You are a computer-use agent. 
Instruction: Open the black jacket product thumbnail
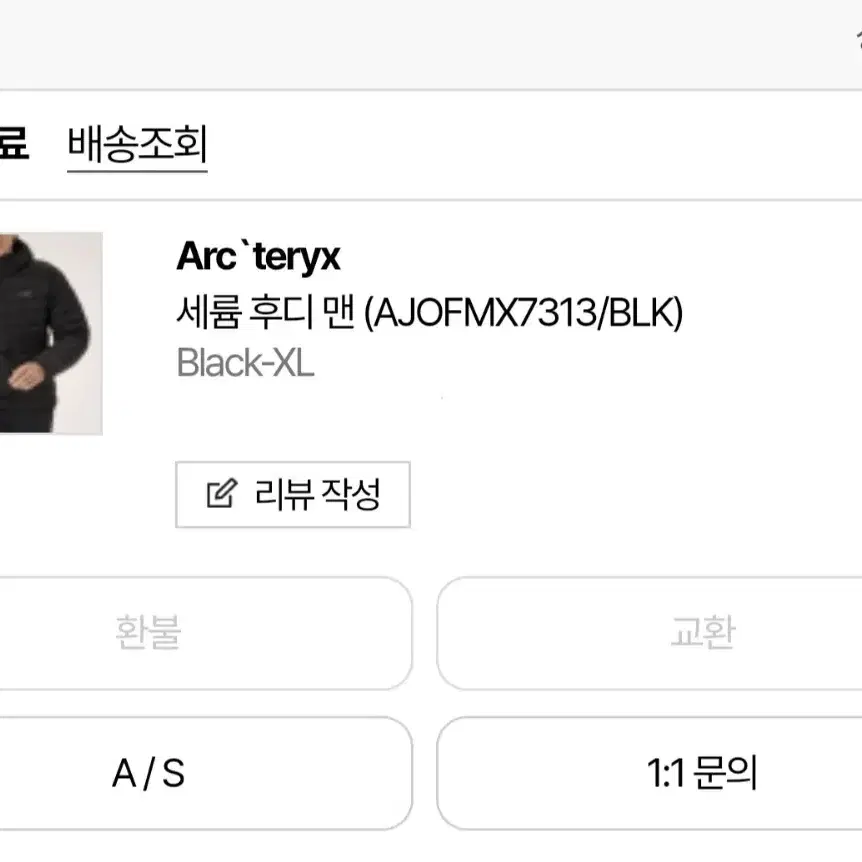pos(51,333)
